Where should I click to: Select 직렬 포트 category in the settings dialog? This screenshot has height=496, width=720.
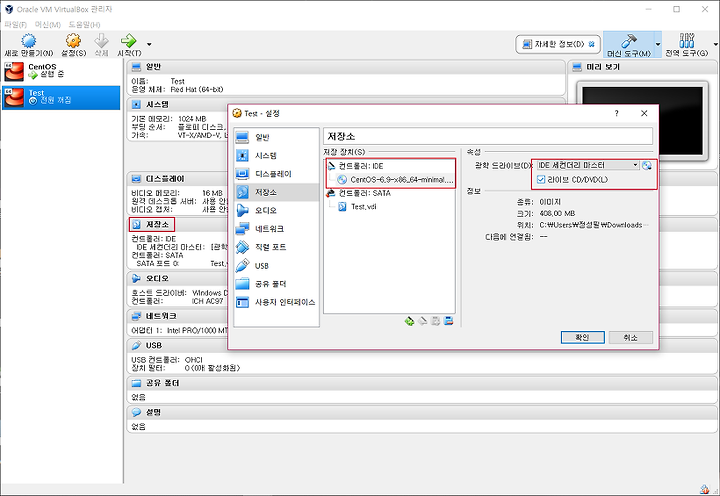click(276, 248)
